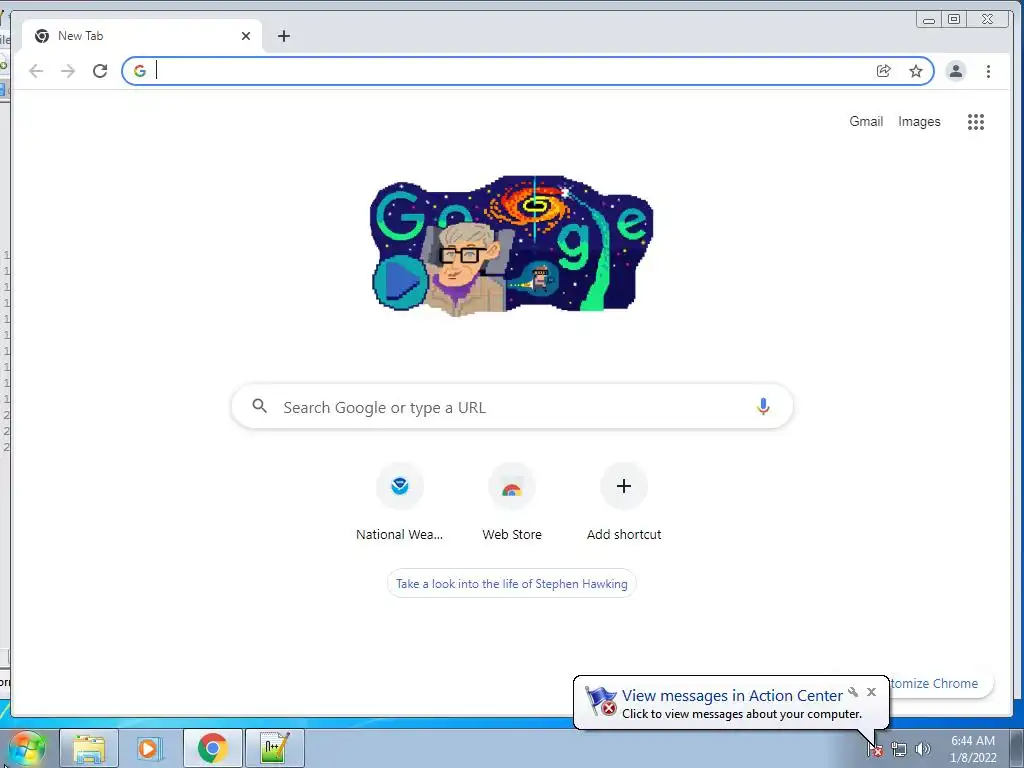1024x768 pixels.
Task: Click the Action Center flag tray icon
Action: [x=875, y=750]
